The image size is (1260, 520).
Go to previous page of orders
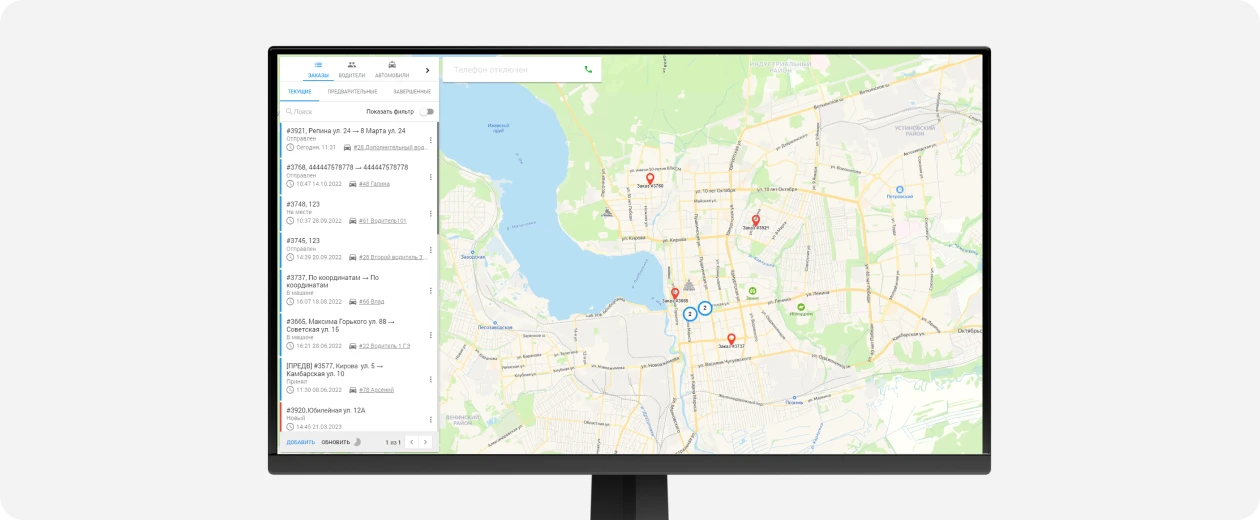(411, 442)
